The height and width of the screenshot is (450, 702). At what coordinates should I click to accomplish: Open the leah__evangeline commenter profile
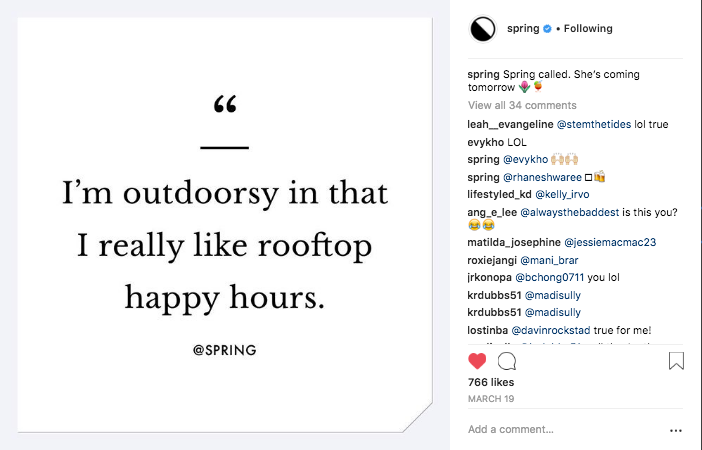tap(508, 125)
